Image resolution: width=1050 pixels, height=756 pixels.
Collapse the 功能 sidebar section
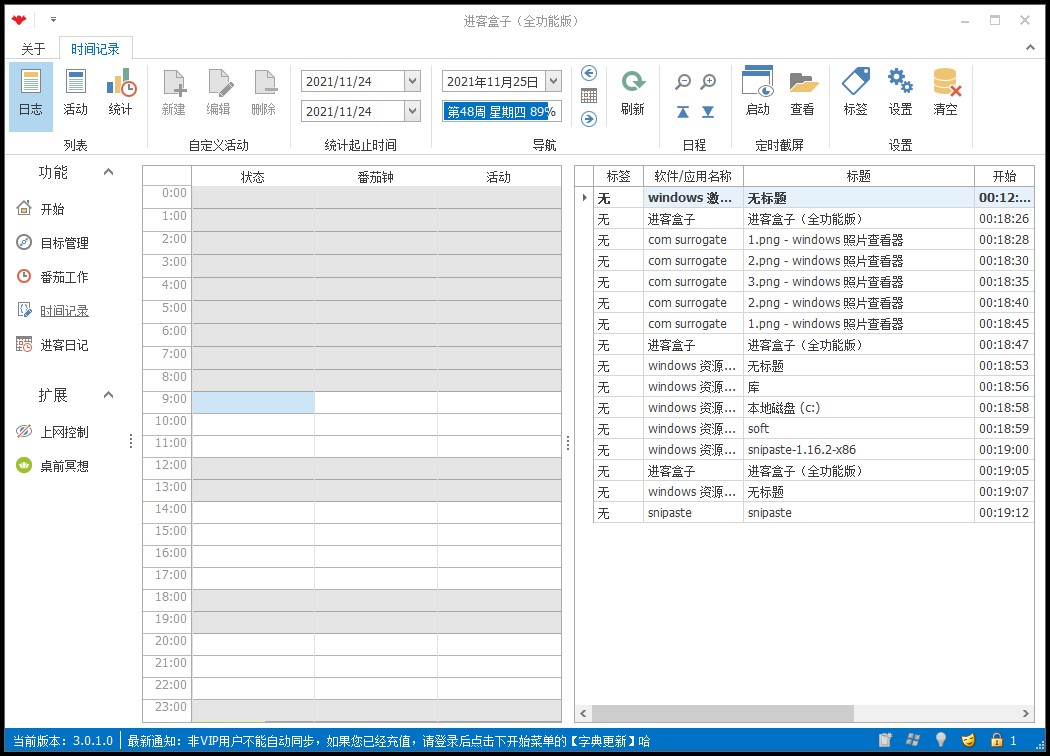point(108,172)
